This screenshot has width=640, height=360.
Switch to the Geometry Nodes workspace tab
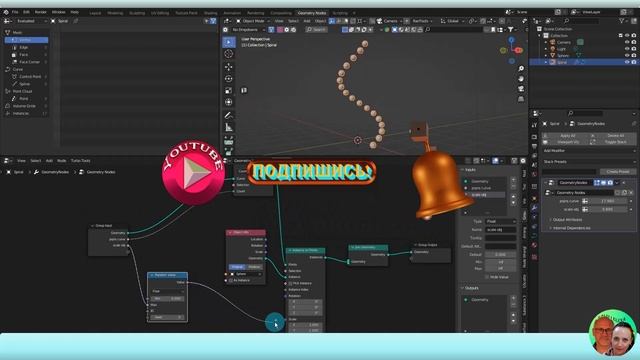(311, 13)
